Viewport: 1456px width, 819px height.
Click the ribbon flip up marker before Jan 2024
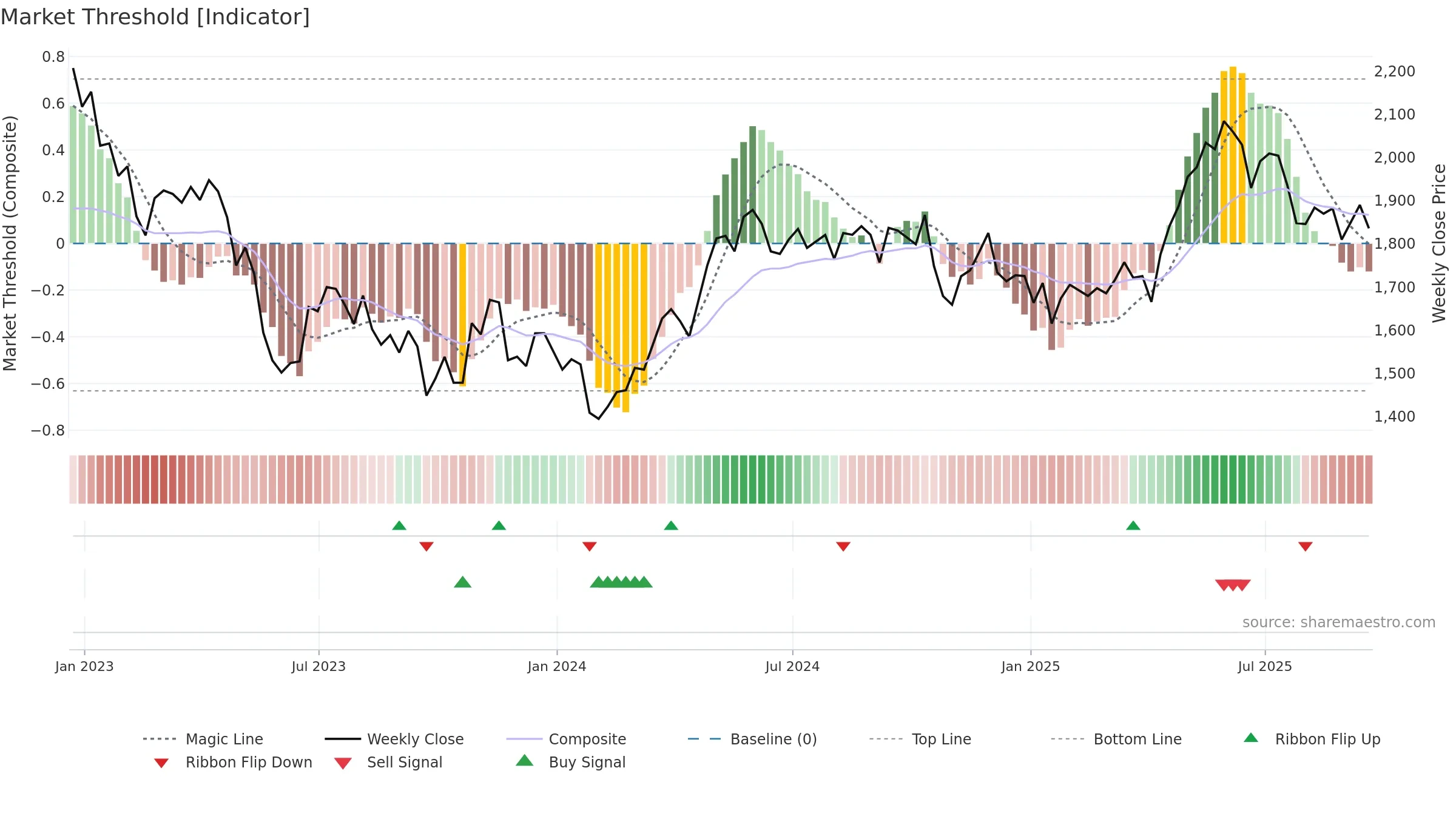pyautogui.click(x=499, y=525)
